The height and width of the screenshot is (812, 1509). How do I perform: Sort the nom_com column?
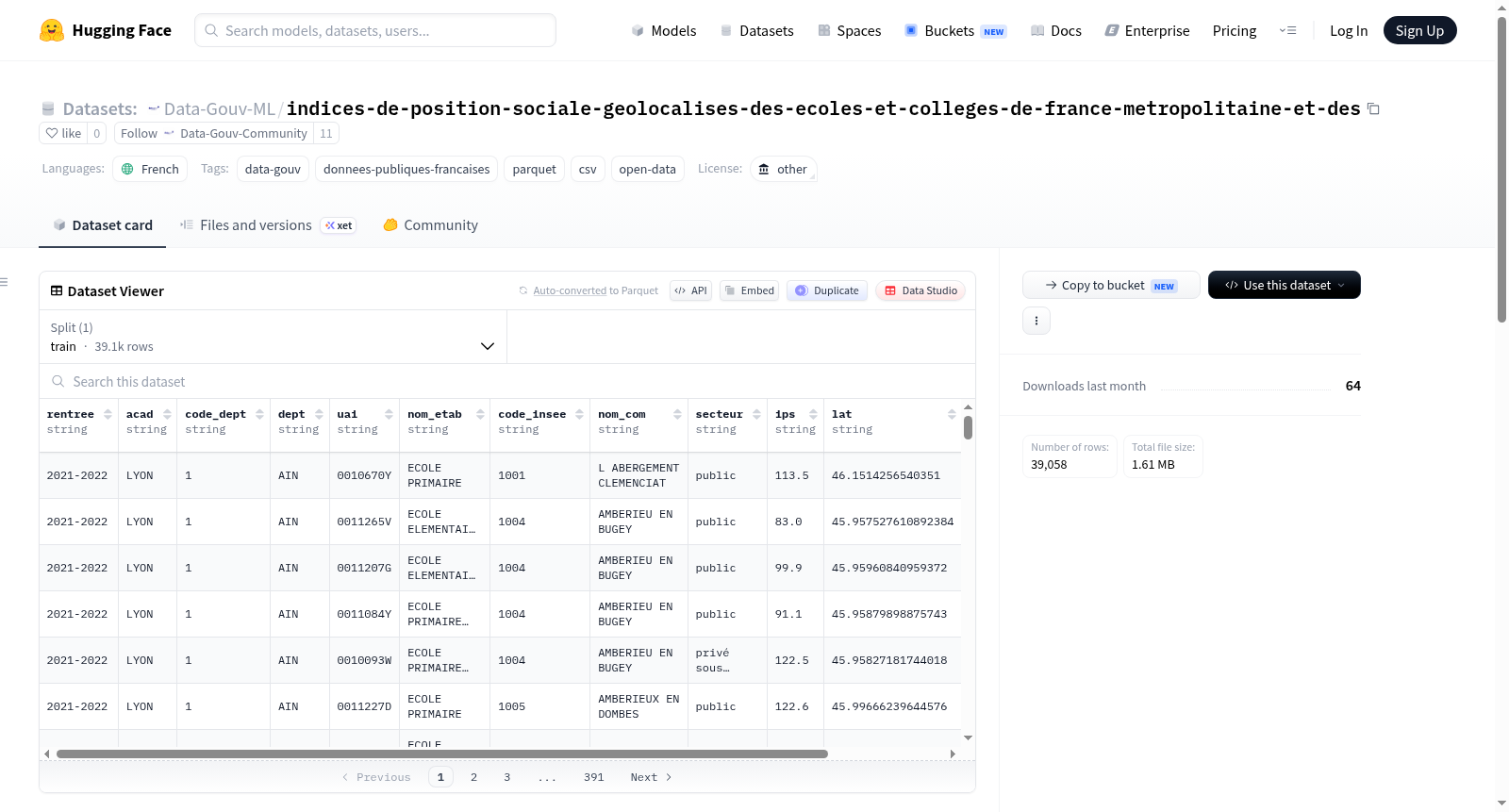click(x=677, y=414)
